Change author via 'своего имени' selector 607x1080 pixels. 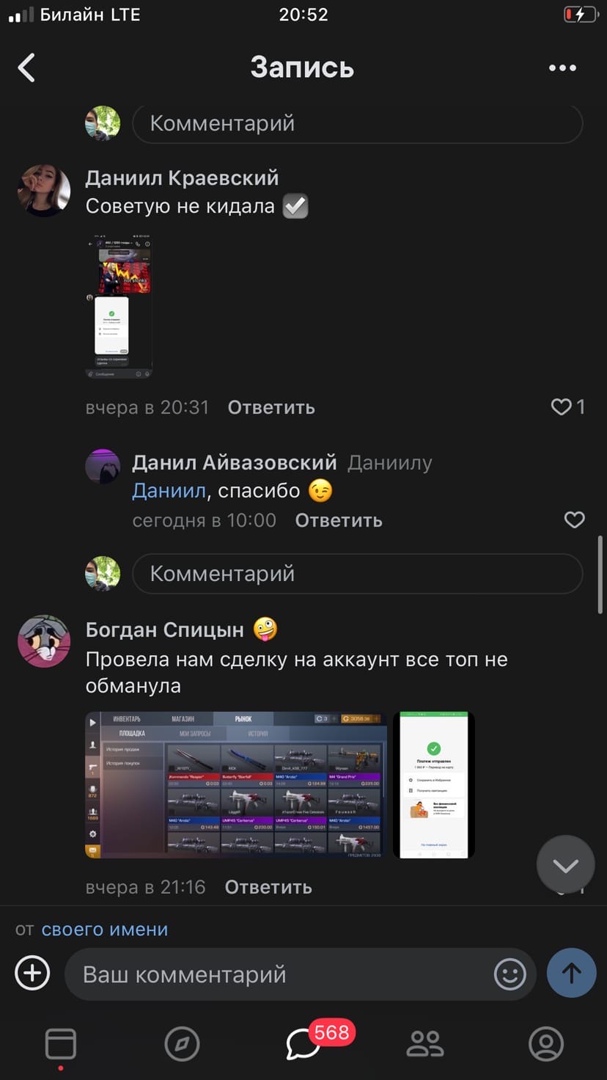[x=105, y=929]
